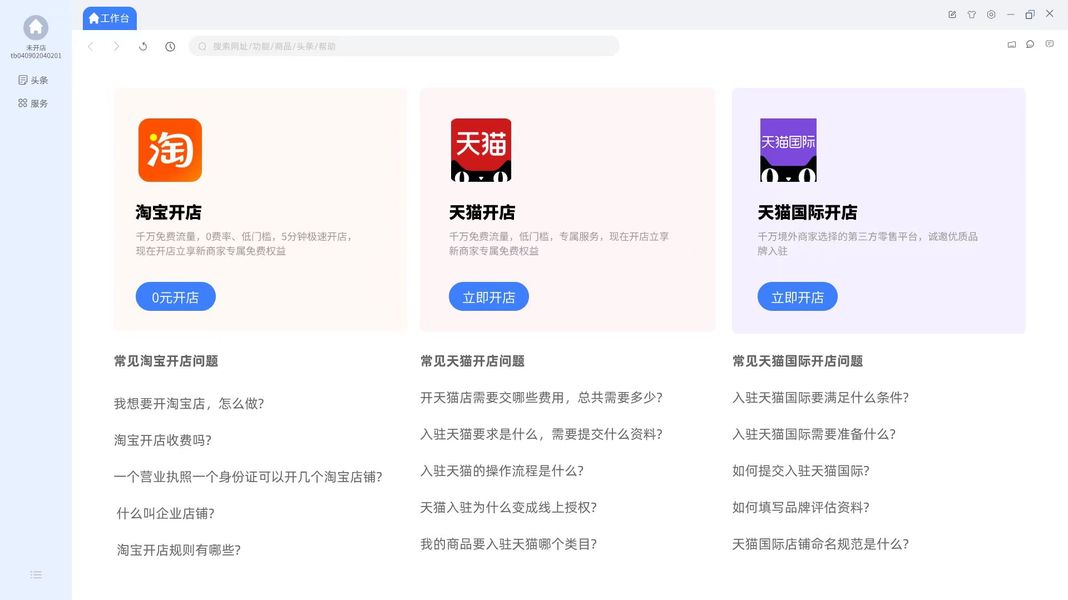
Task: Click the 0元开店 button
Action: (x=176, y=297)
